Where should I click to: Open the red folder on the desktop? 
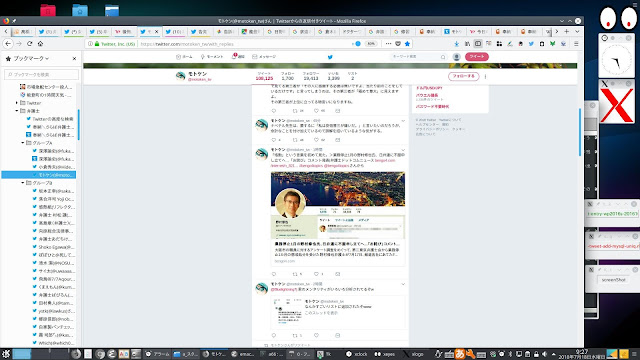tap(48, 10)
